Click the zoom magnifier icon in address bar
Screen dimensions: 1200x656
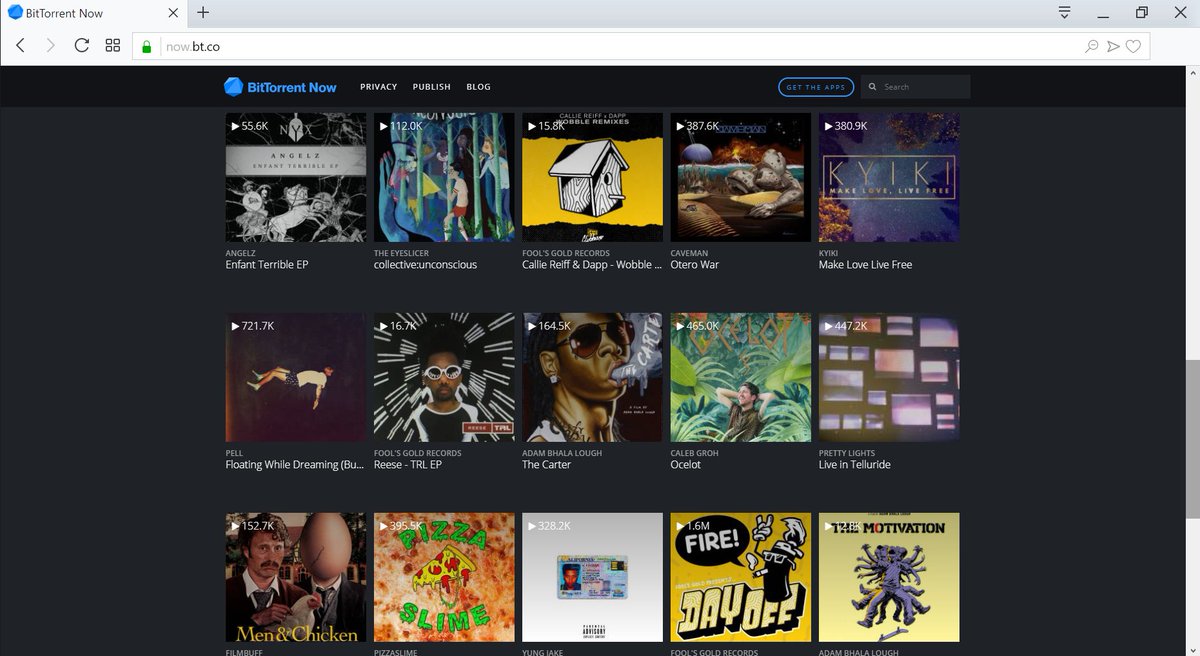click(x=1092, y=46)
